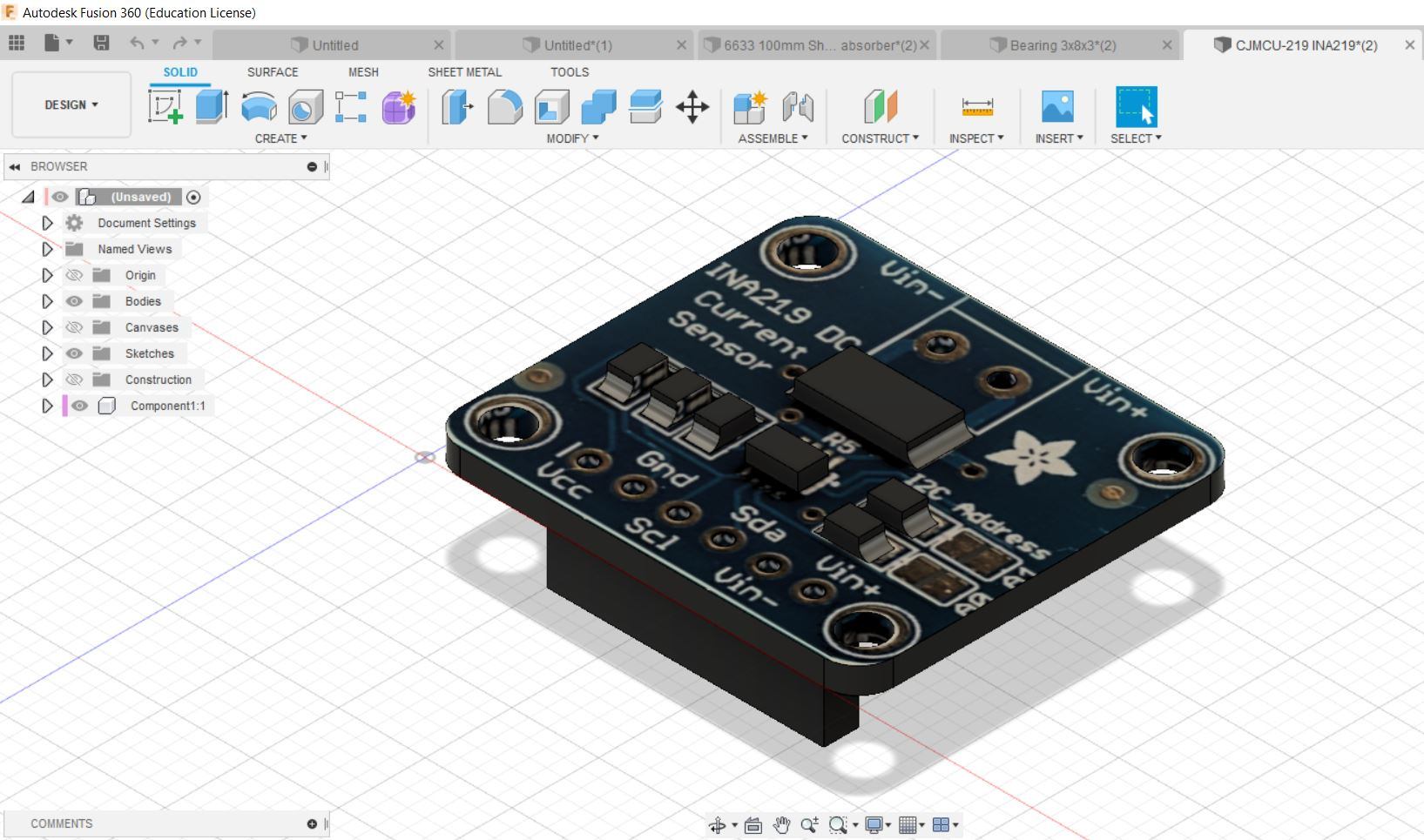Expand the Construction folder

coord(47,380)
